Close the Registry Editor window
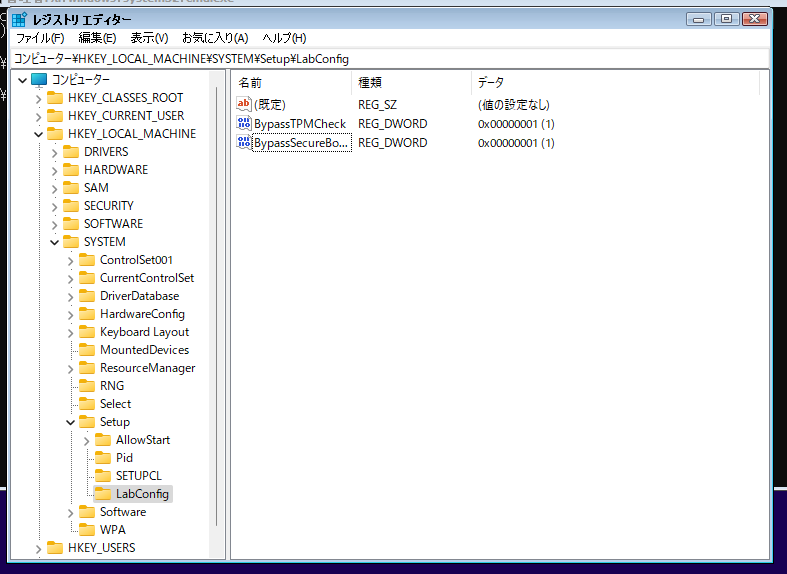The image size is (787, 574). click(754, 19)
